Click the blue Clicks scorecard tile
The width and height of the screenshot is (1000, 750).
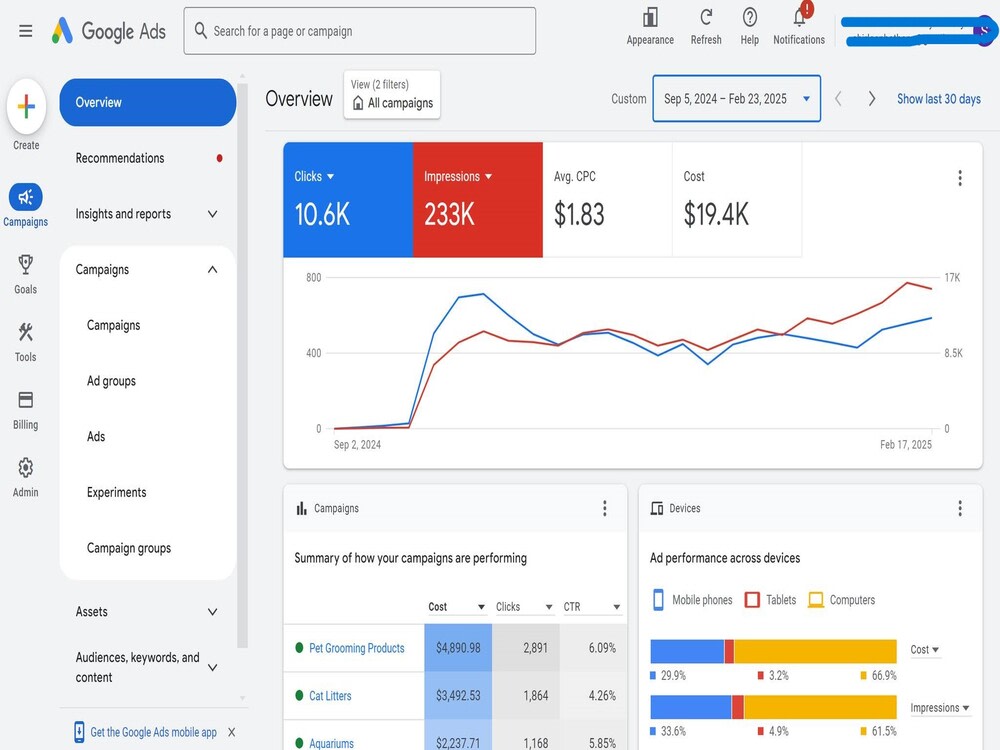click(348, 200)
